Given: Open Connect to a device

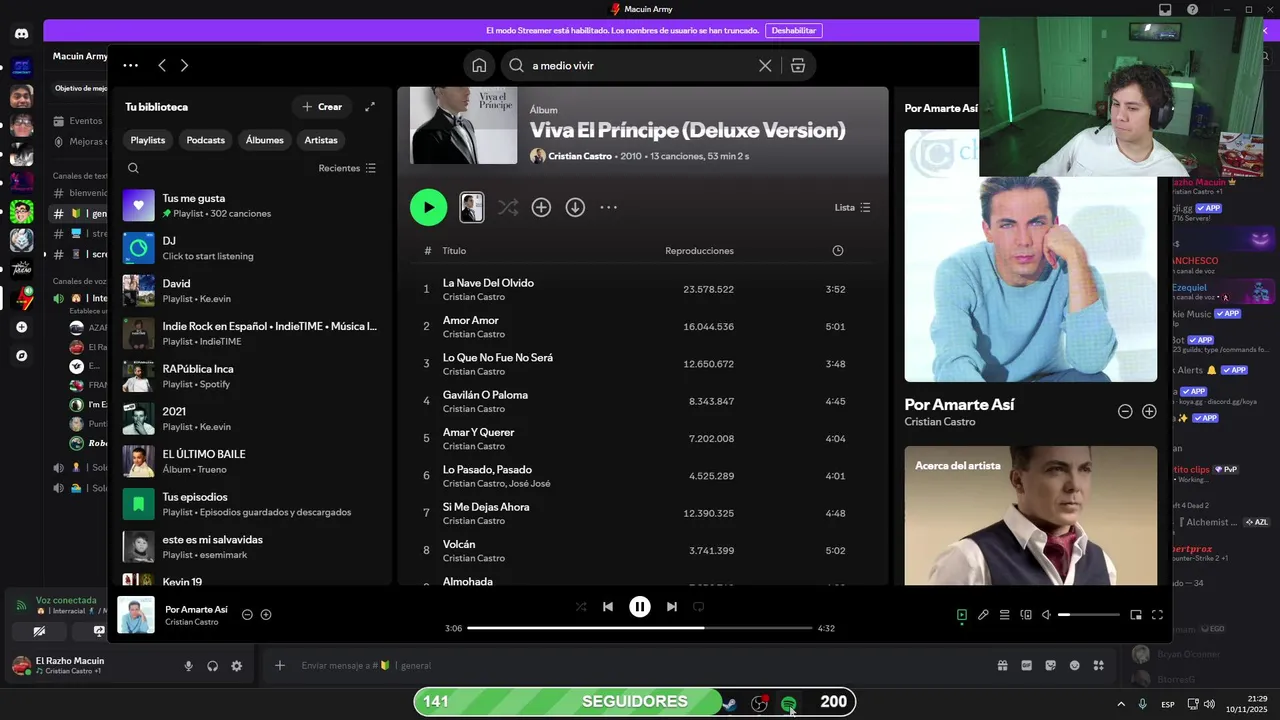Looking at the screenshot, I should pos(1026,615).
